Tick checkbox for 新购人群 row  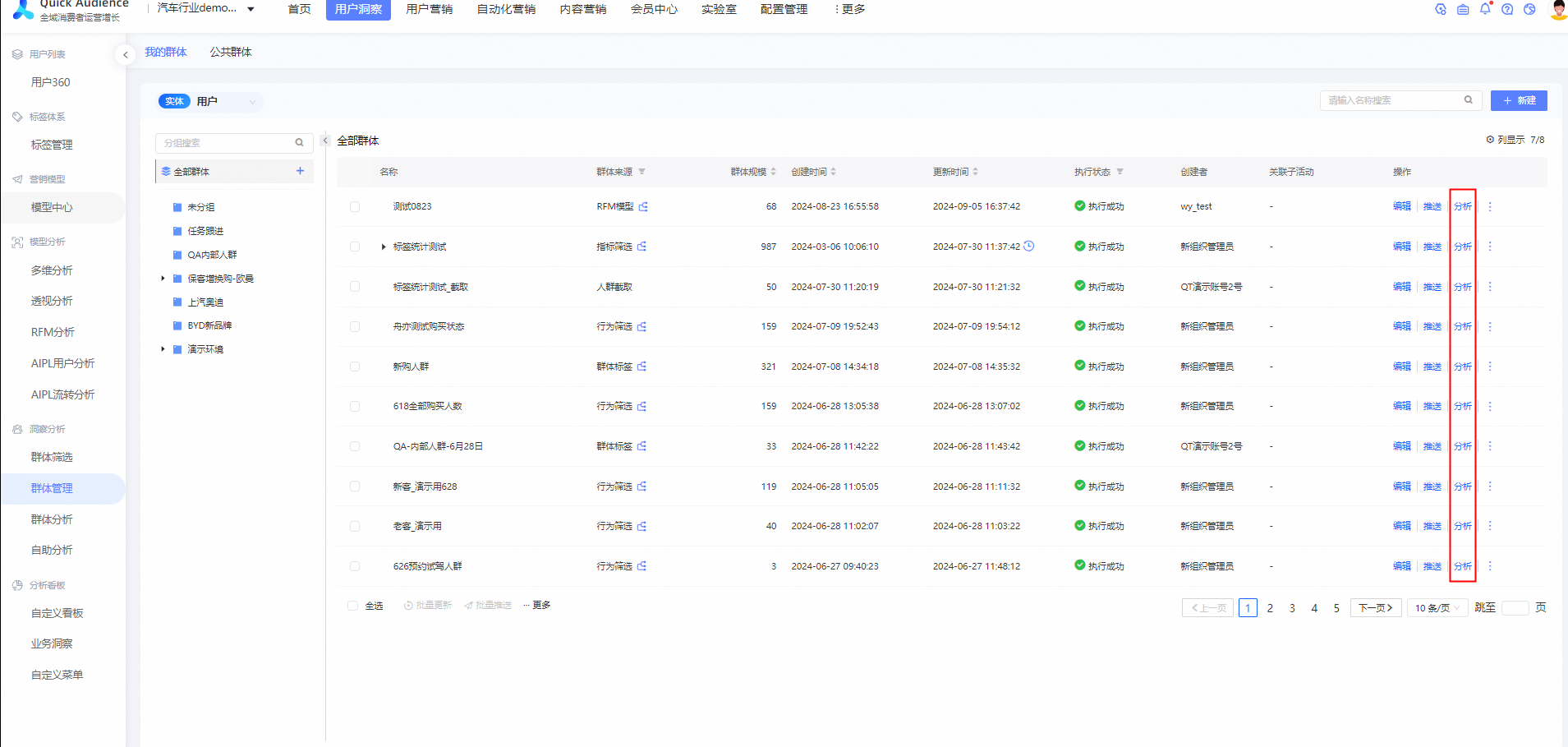(355, 367)
